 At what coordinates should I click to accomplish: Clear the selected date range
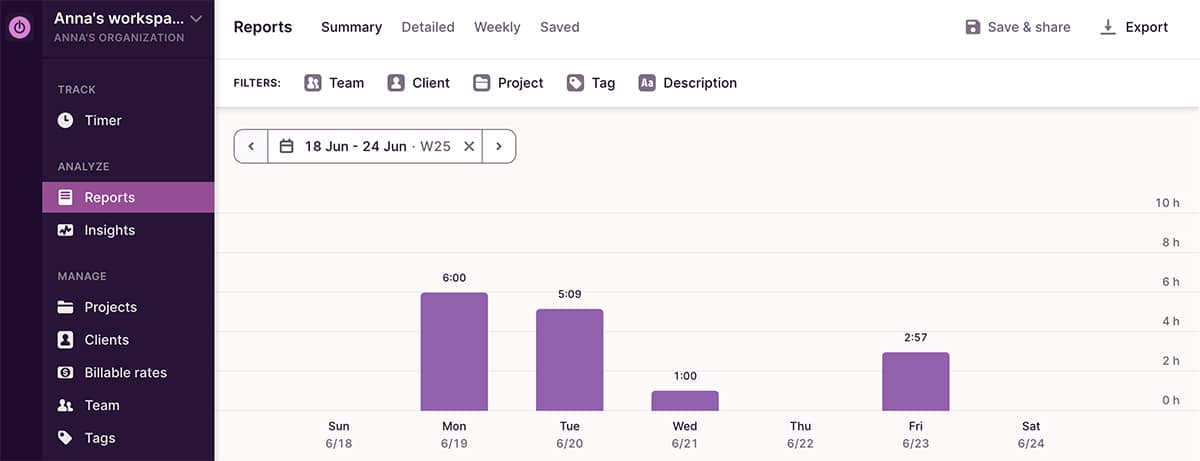click(x=469, y=146)
